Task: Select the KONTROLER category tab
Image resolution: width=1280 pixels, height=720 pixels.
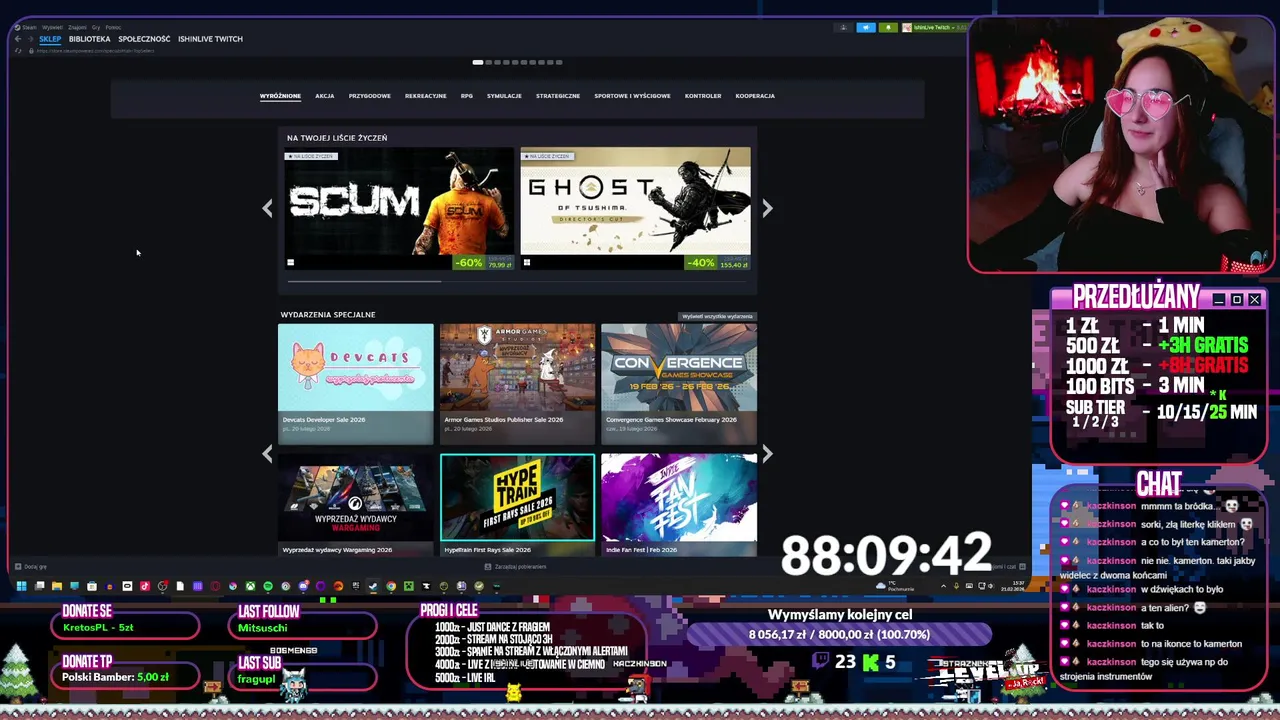Action: 703,96
